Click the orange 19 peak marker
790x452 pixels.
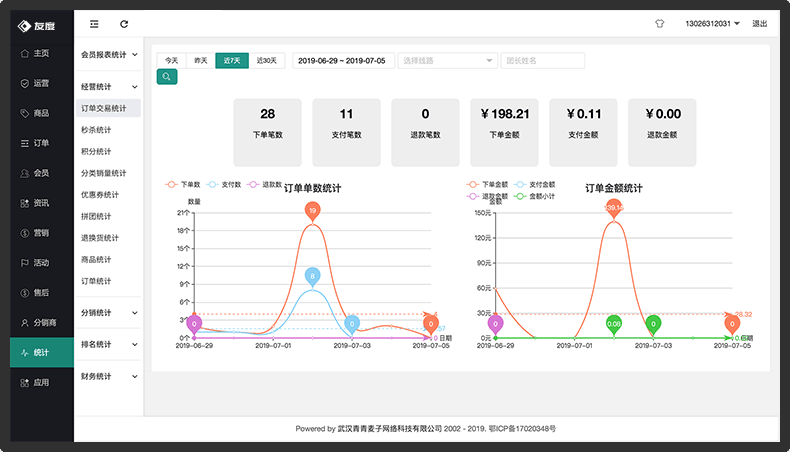click(x=312, y=211)
